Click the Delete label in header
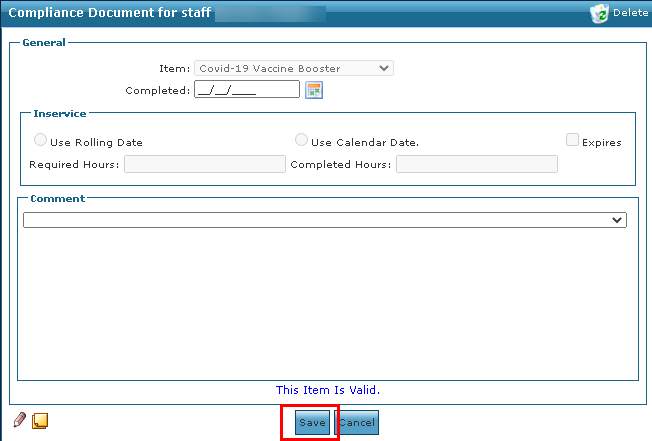The width and height of the screenshot is (652, 441). point(630,12)
